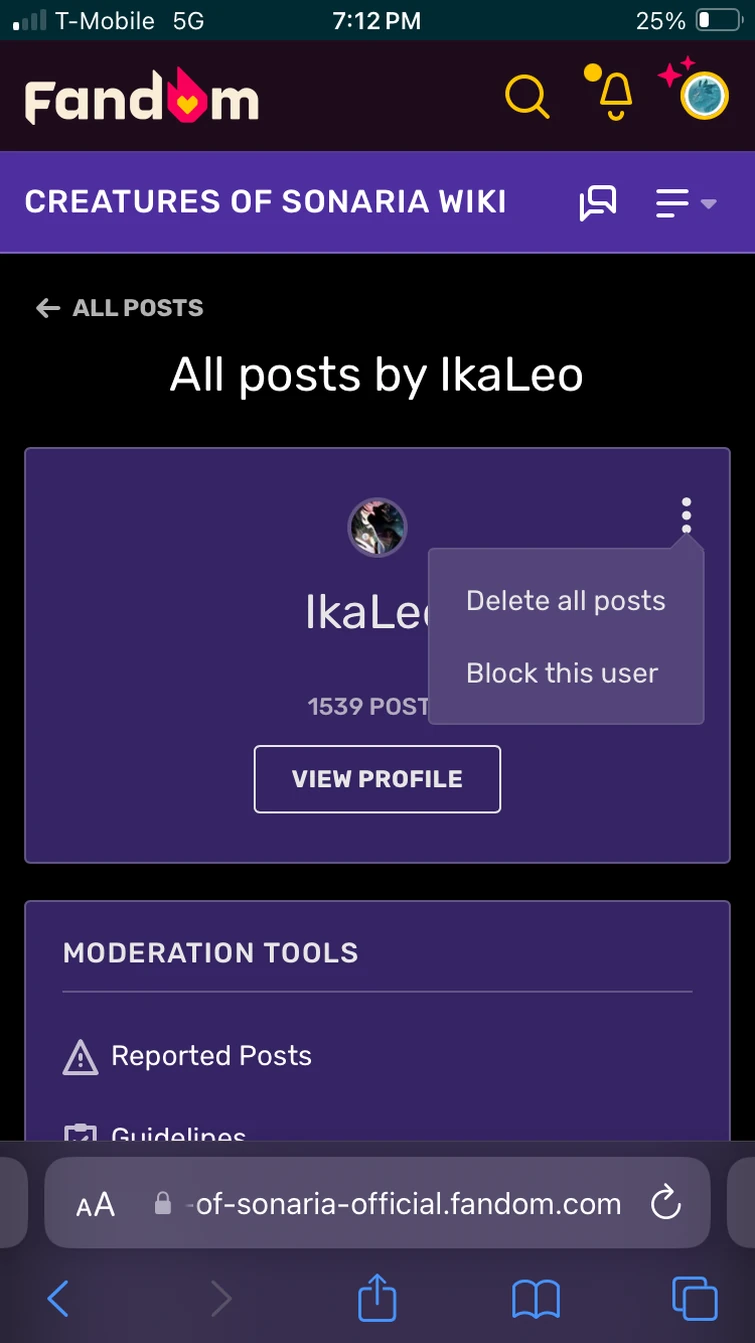Reload the page in Safari

pyautogui.click(x=665, y=1204)
